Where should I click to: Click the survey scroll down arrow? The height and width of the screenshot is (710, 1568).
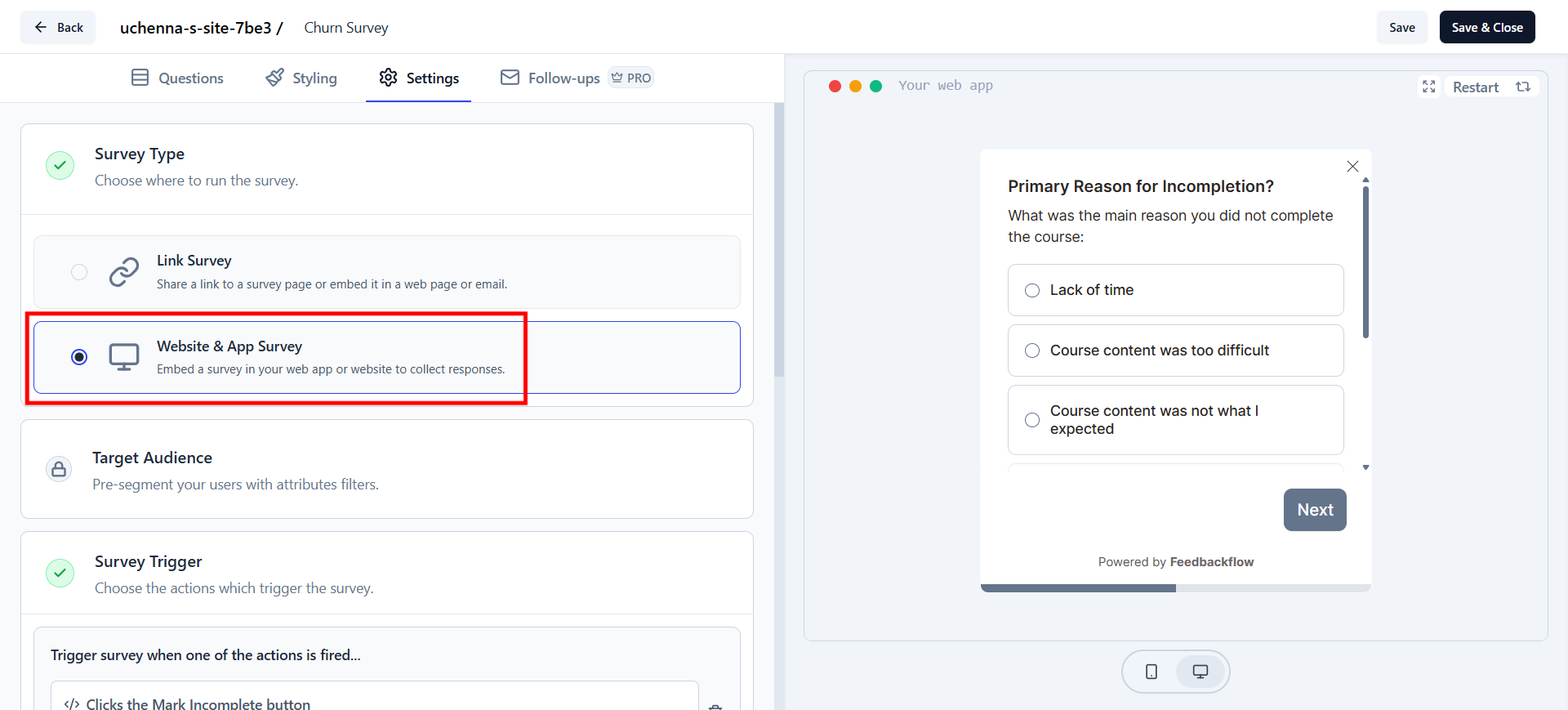1365,468
